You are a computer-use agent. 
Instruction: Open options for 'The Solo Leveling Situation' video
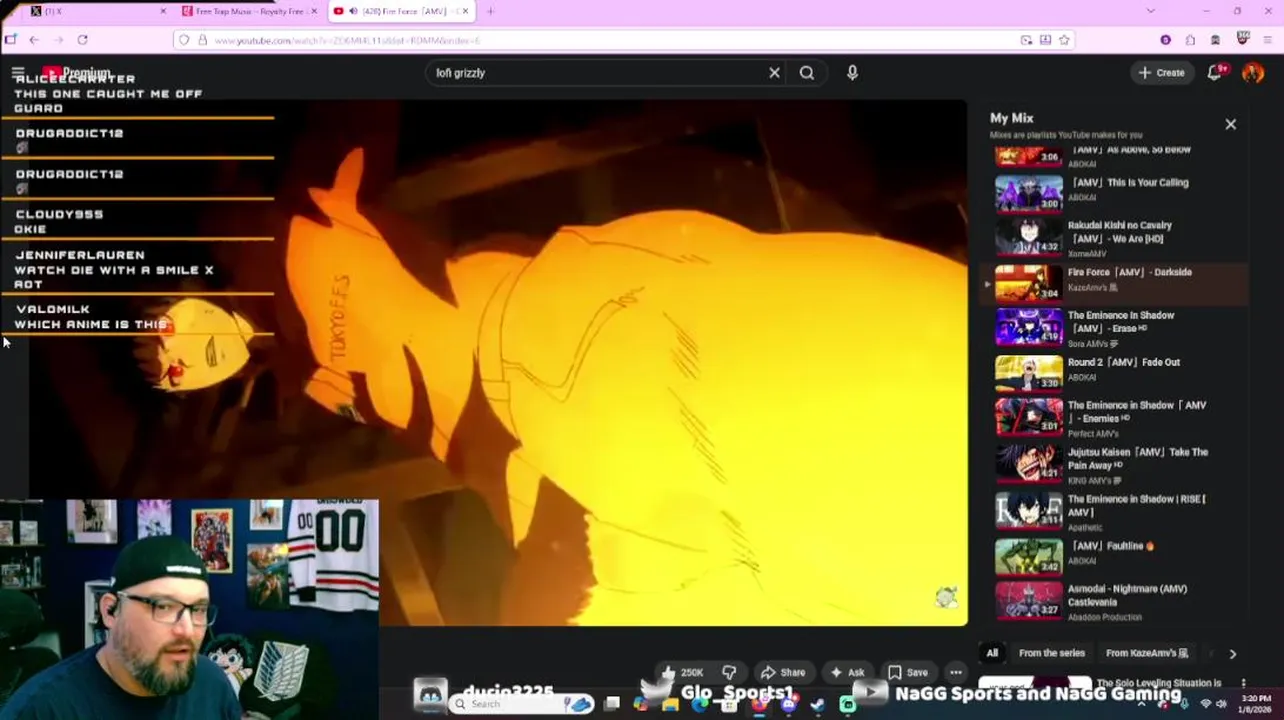[1243, 684]
